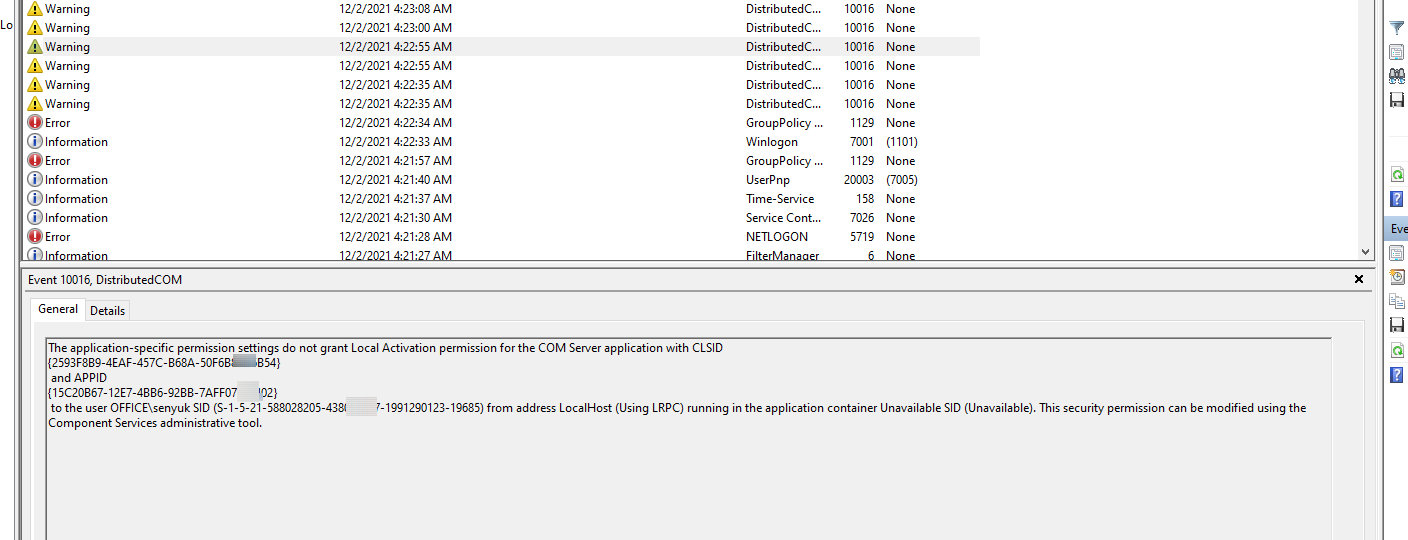Select the Time-Service information event row
Viewport: 1408px width, 540px height.
[400, 199]
